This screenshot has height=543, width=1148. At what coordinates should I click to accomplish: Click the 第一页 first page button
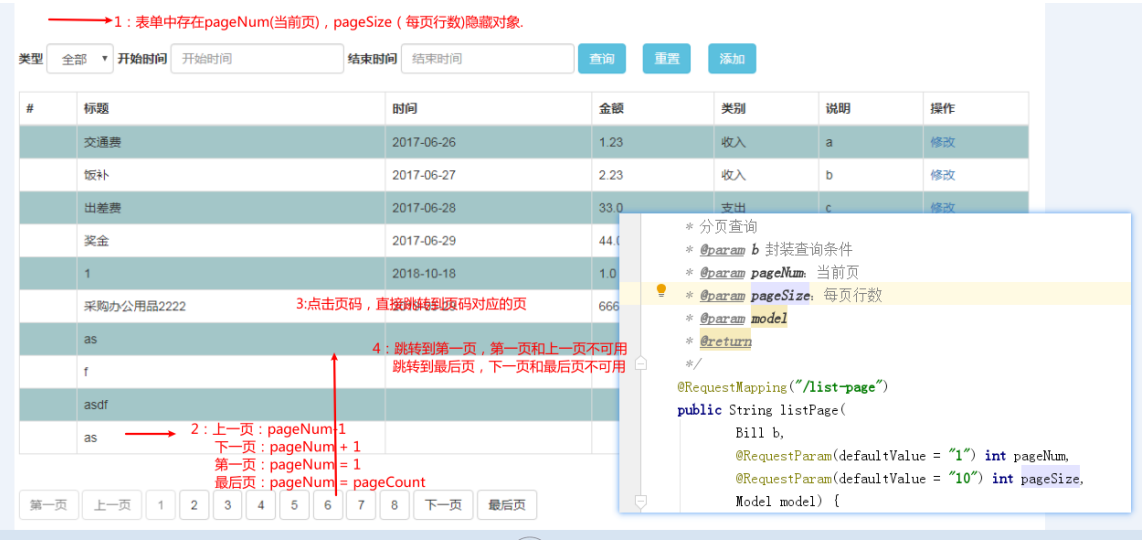(48, 505)
